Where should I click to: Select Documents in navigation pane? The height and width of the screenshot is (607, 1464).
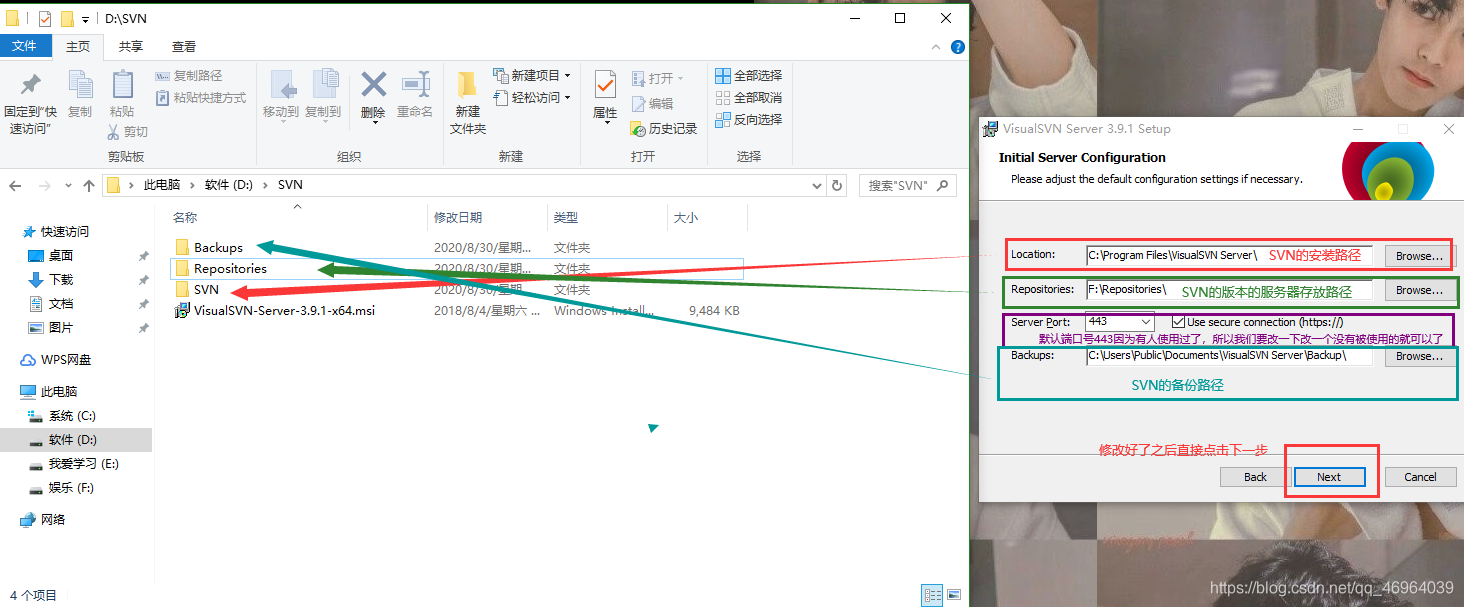point(61,303)
